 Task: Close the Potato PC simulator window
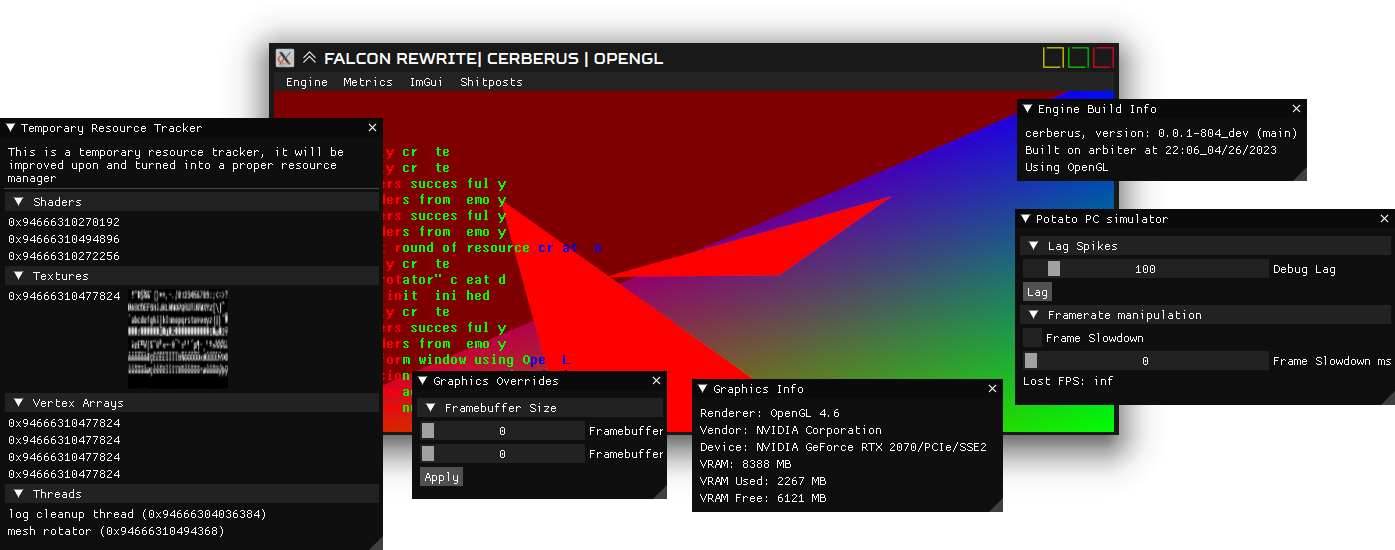pos(1384,219)
